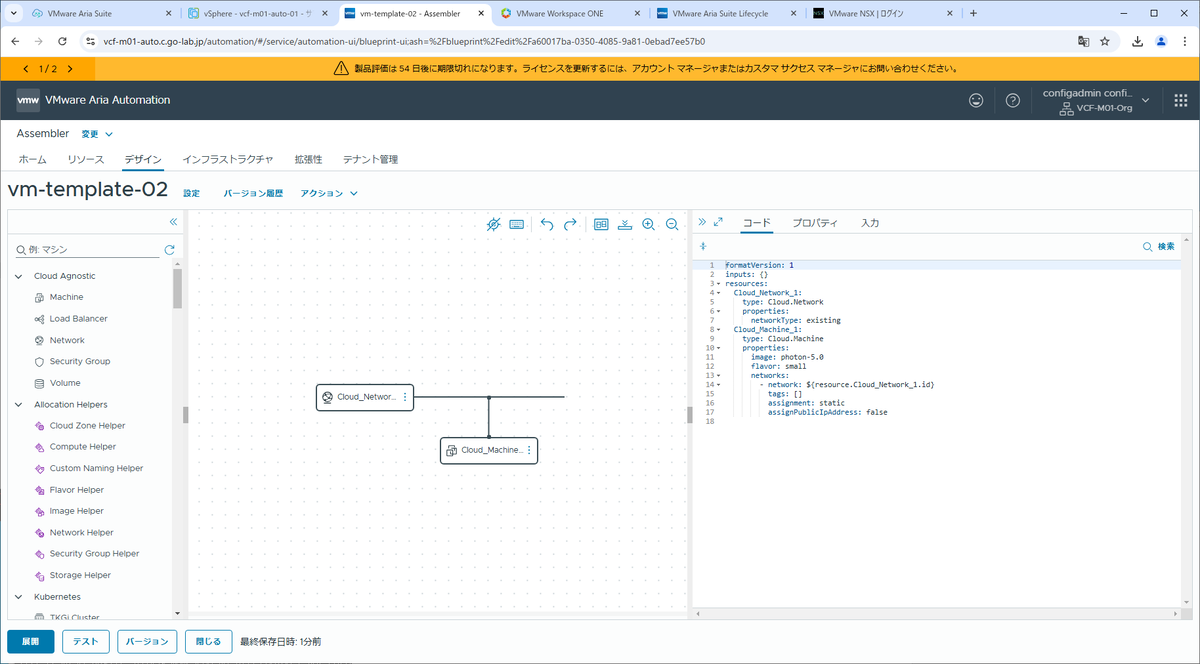Maximize the code editor panel
1200x664 pixels.
coord(718,222)
